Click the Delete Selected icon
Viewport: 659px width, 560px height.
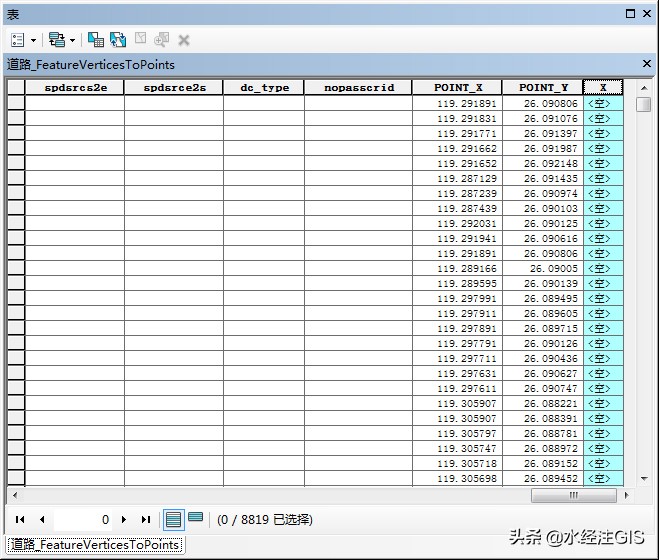pyautogui.click(x=184, y=40)
